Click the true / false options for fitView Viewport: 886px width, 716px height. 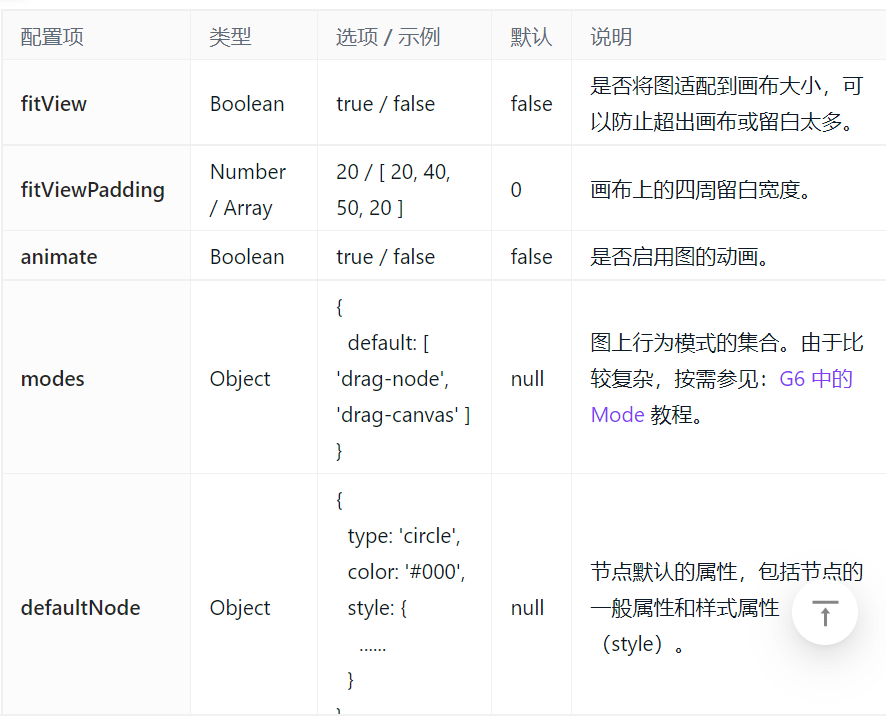[x=384, y=103]
